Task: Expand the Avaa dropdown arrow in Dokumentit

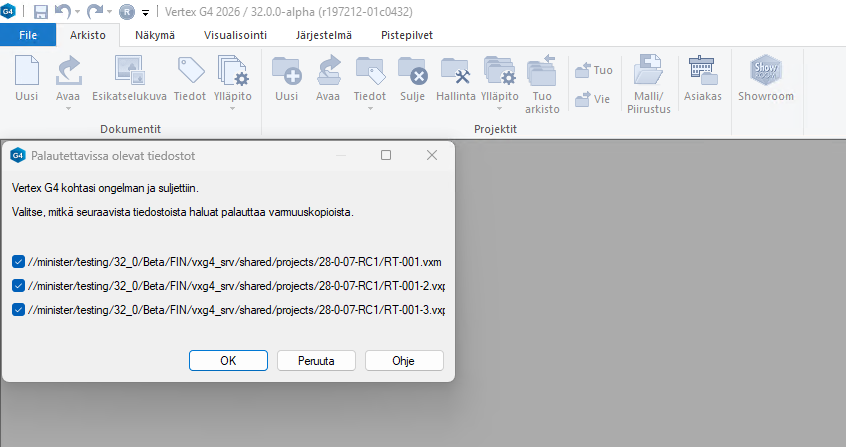Action: coord(68,109)
